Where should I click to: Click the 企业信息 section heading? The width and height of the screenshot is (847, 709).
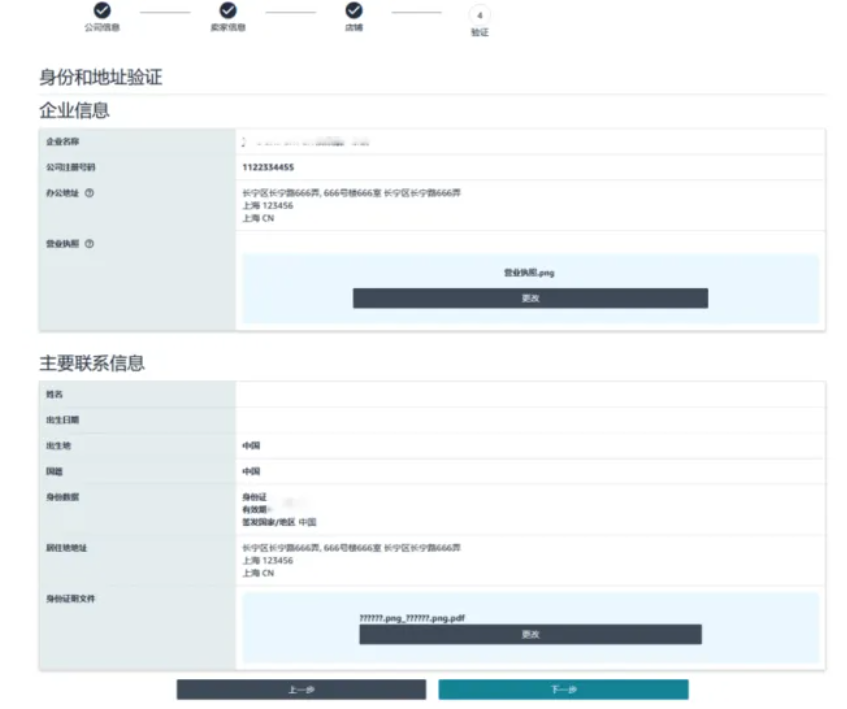click(74, 110)
